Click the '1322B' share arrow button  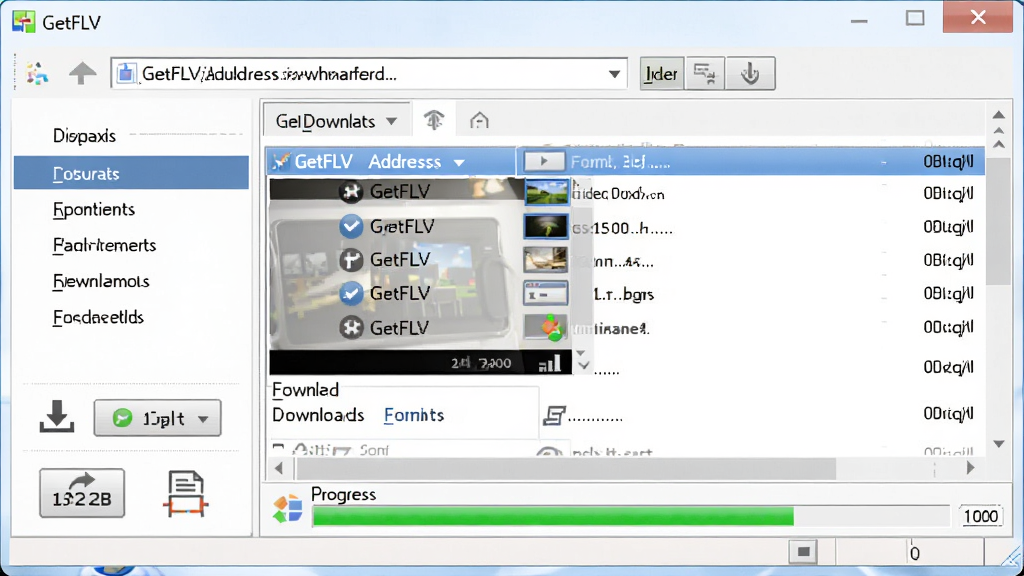click(82, 493)
